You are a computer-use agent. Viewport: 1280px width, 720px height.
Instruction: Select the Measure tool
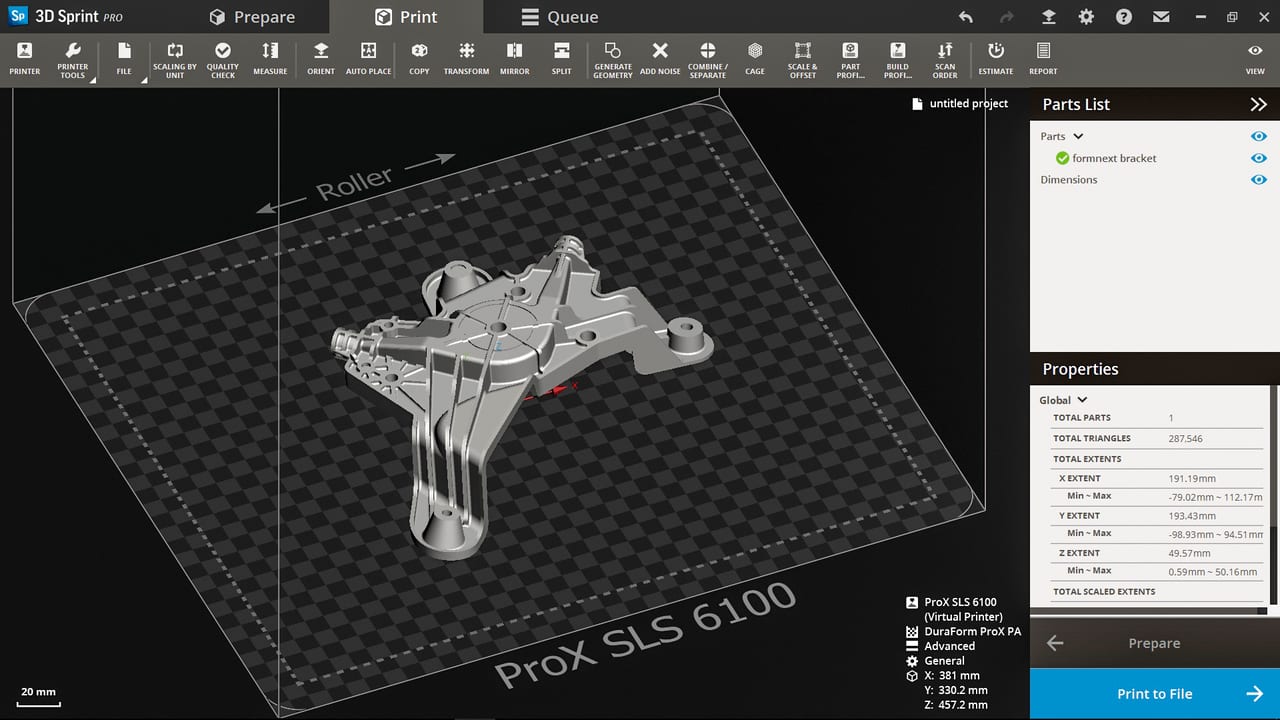(x=270, y=58)
